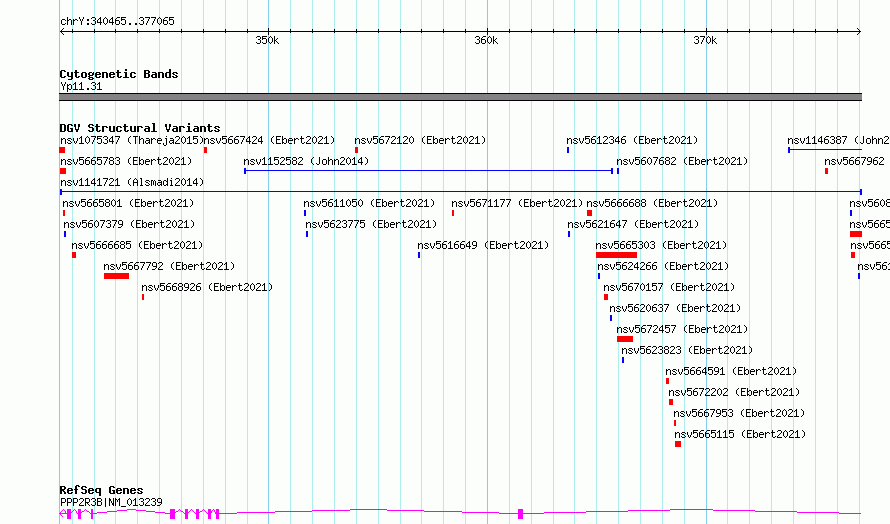Open variant nsv5607682 (Ebert2021)
The width and height of the screenshot is (890, 524).
(682, 161)
